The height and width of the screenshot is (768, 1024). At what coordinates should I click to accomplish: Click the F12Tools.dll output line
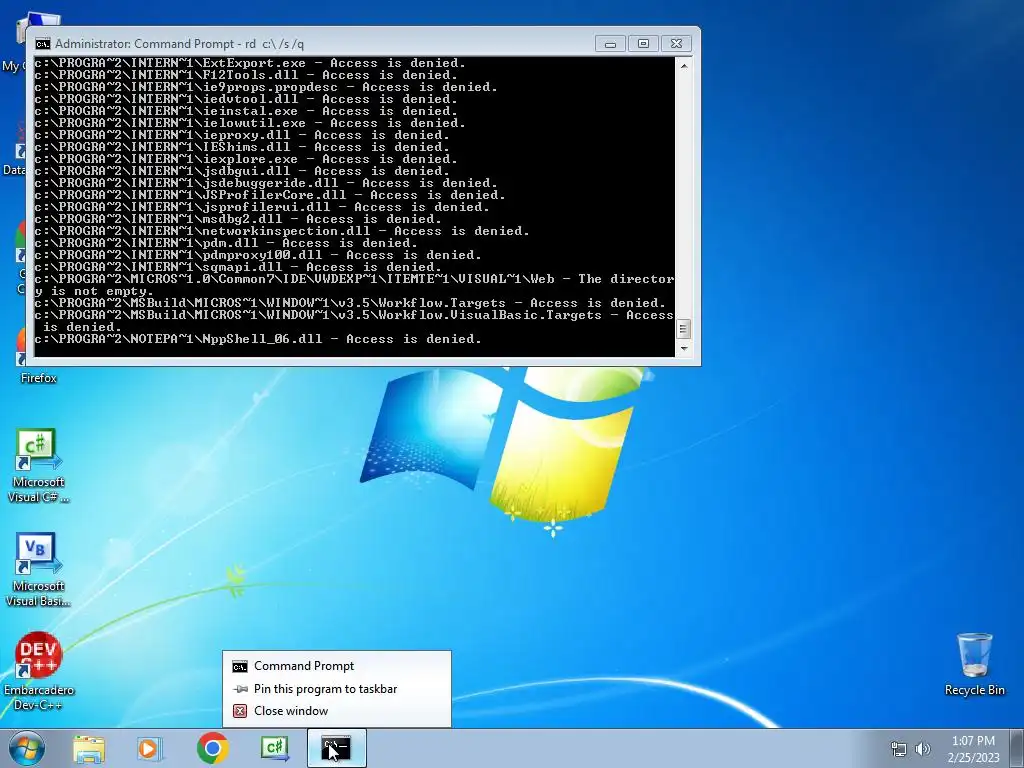coord(246,75)
